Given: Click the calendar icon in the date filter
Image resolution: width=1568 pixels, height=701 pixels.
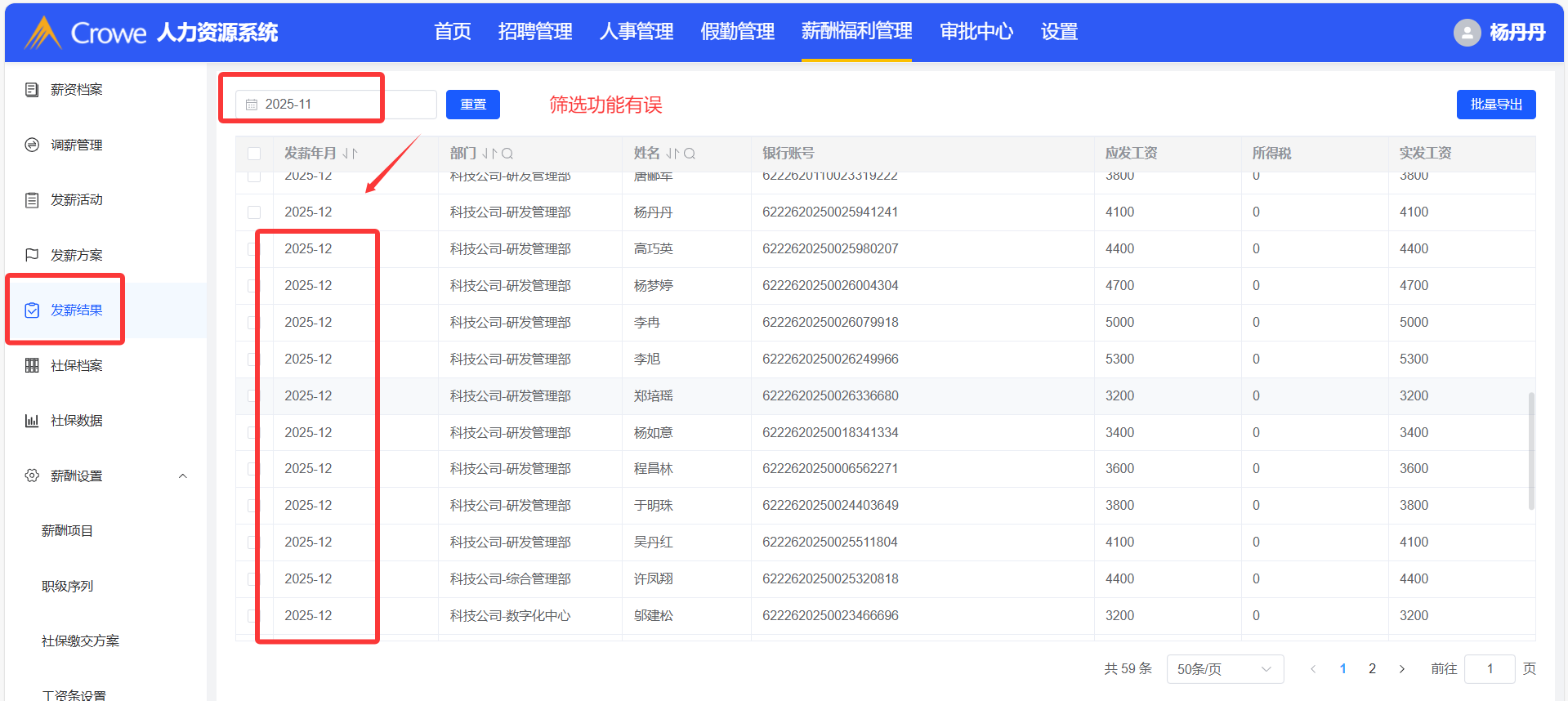Looking at the screenshot, I should pos(252,105).
